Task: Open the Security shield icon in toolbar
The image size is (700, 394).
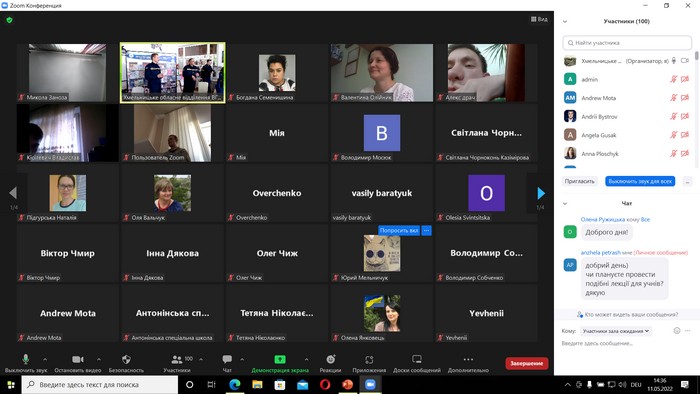Action: pyautogui.click(x=126, y=359)
